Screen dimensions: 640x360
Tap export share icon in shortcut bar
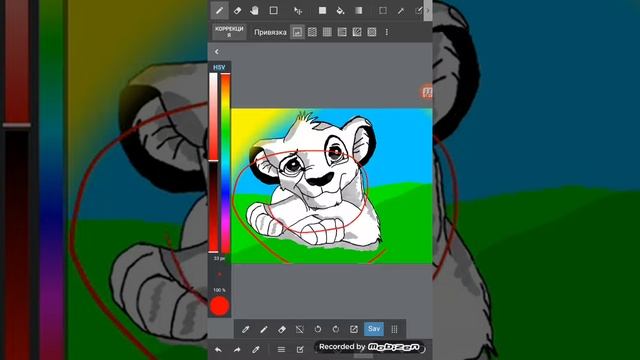353,329
